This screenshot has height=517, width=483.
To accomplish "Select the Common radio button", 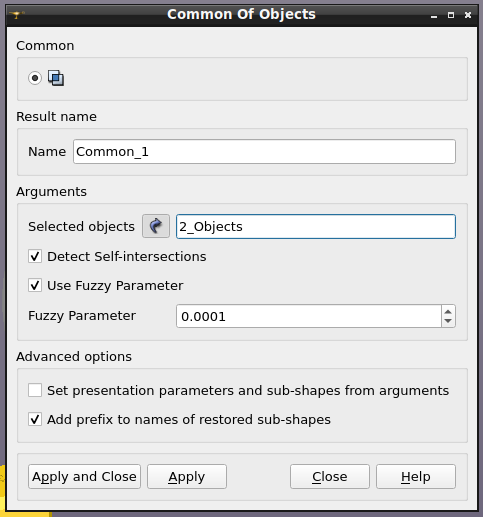I will click(x=35, y=78).
